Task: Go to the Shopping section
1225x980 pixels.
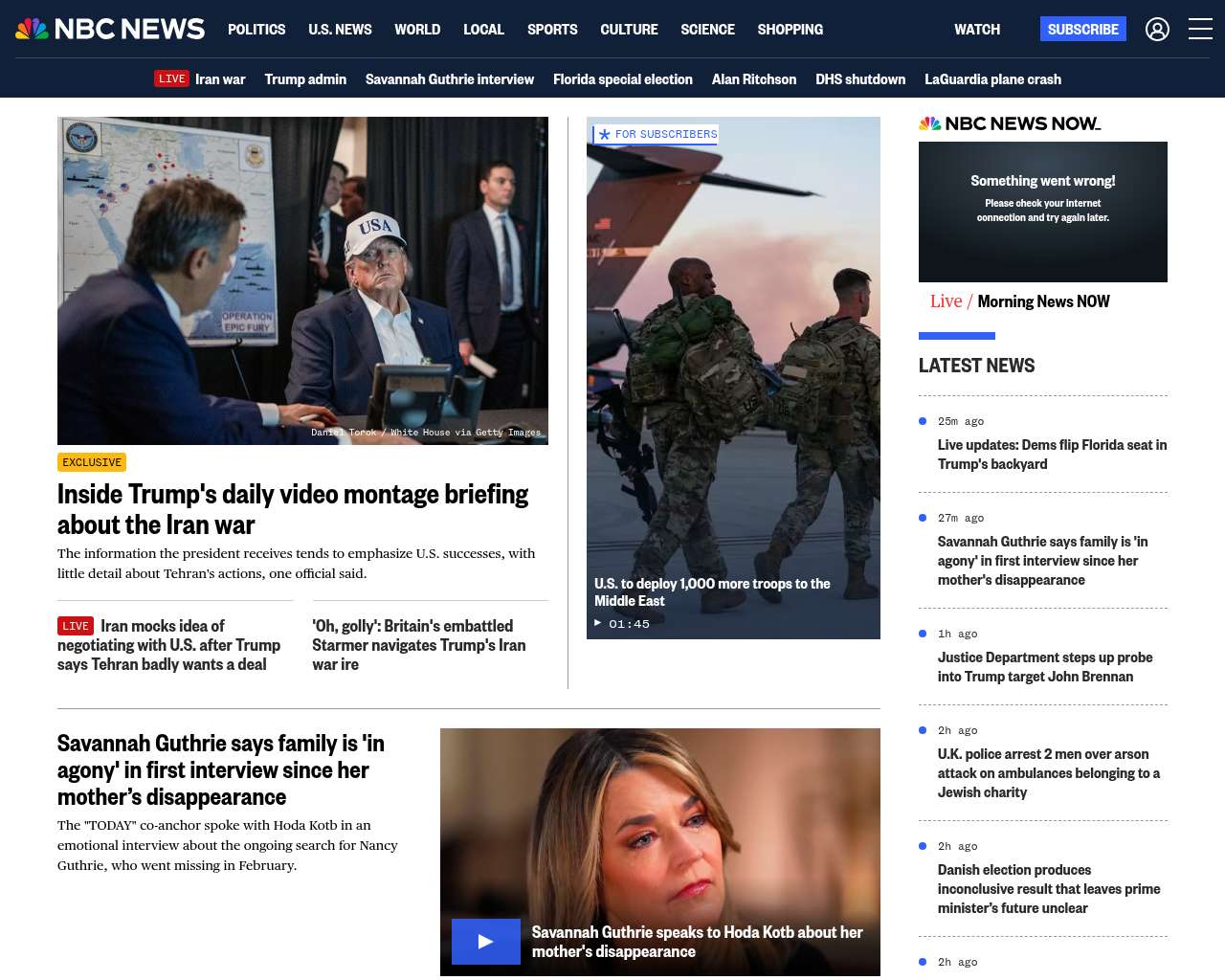Action: (790, 30)
